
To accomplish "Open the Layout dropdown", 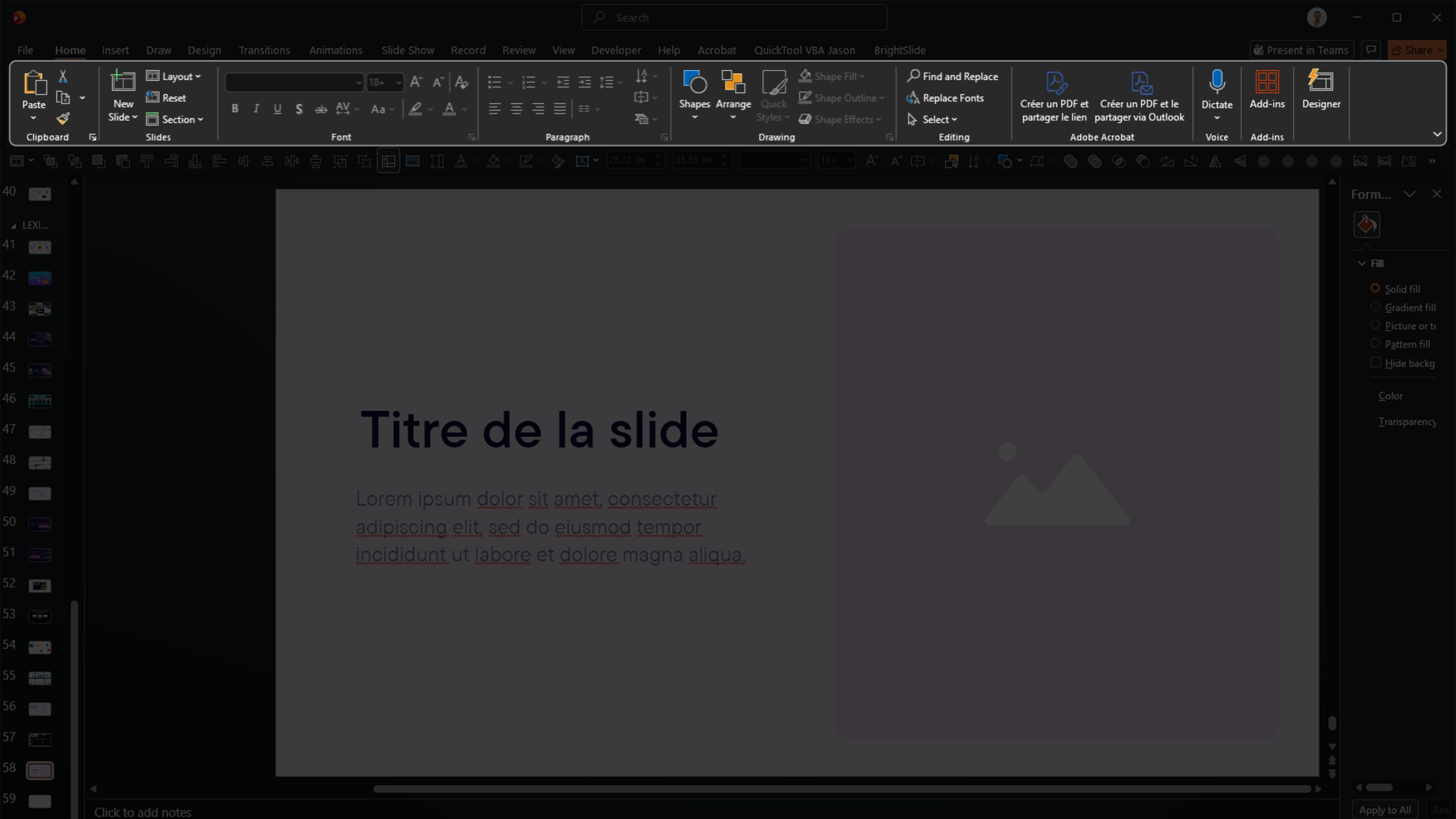I will [174, 76].
